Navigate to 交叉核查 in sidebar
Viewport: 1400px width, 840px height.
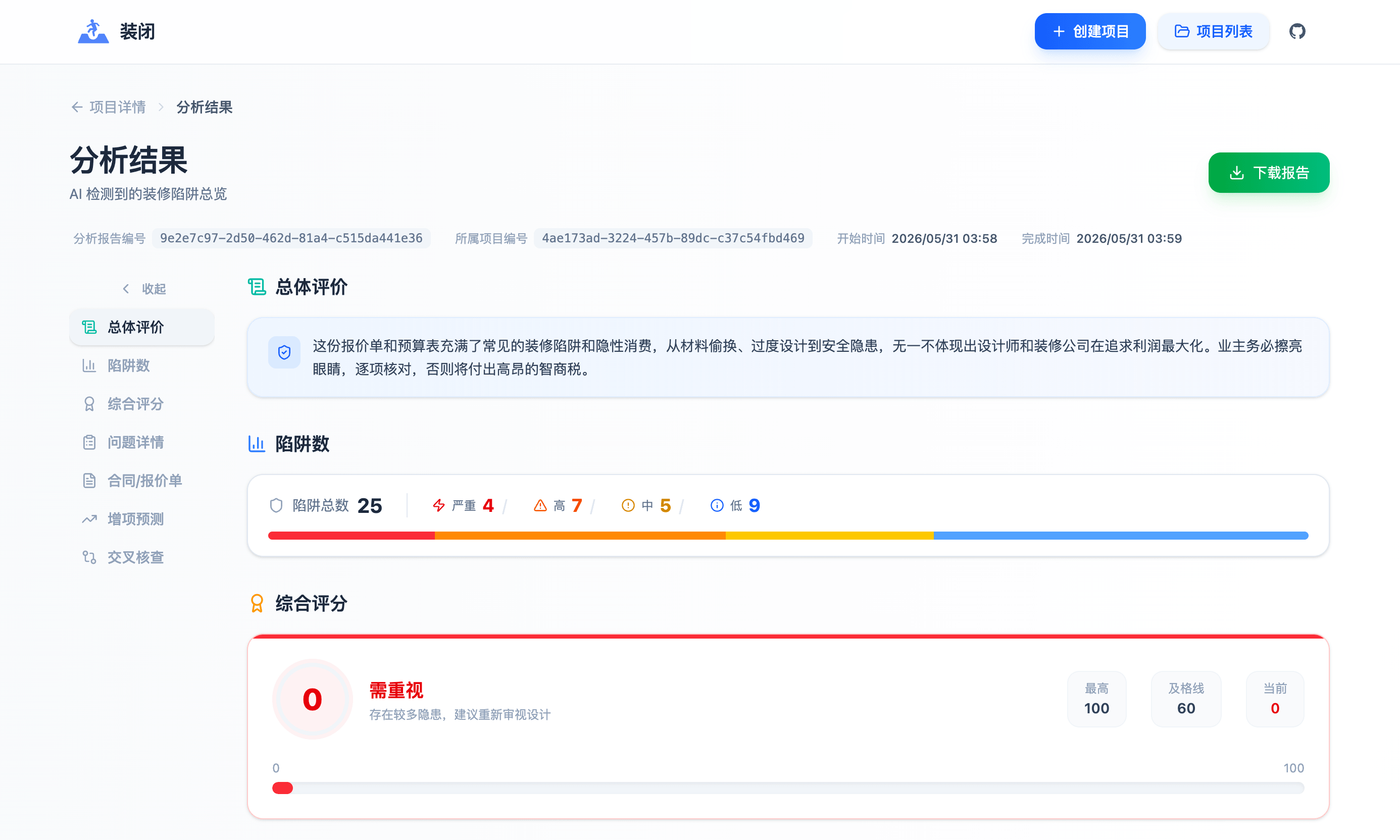click(x=141, y=557)
